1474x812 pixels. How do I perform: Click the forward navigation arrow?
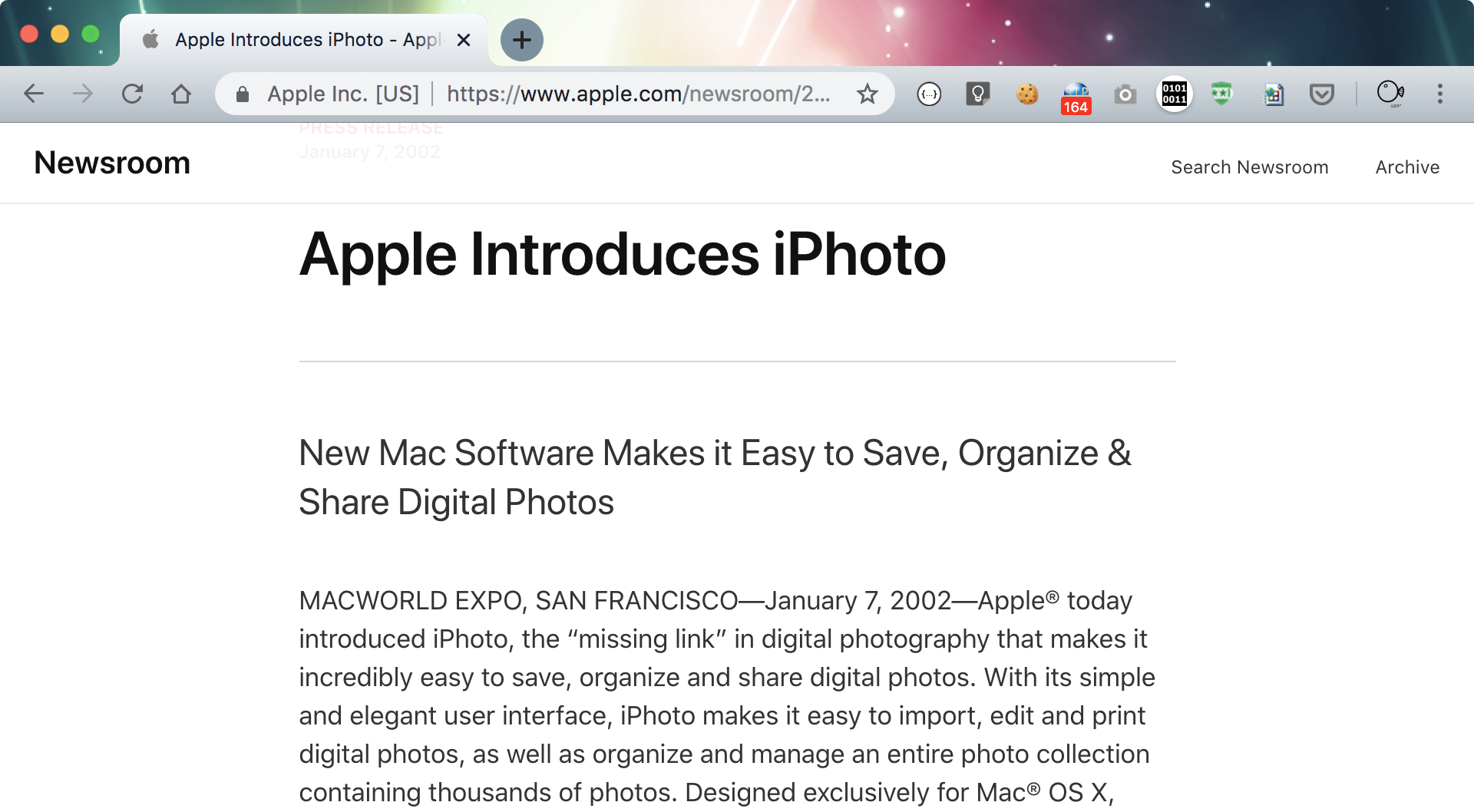click(x=83, y=94)
